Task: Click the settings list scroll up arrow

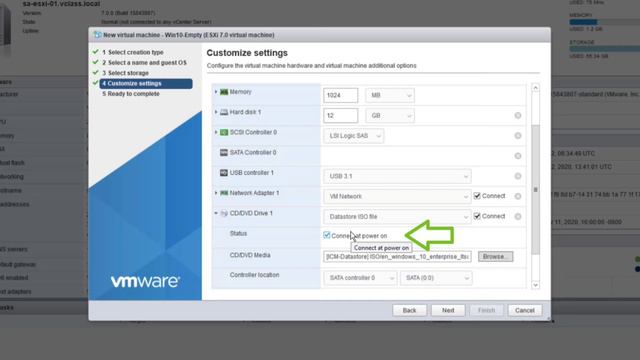Action: [536, 88]
